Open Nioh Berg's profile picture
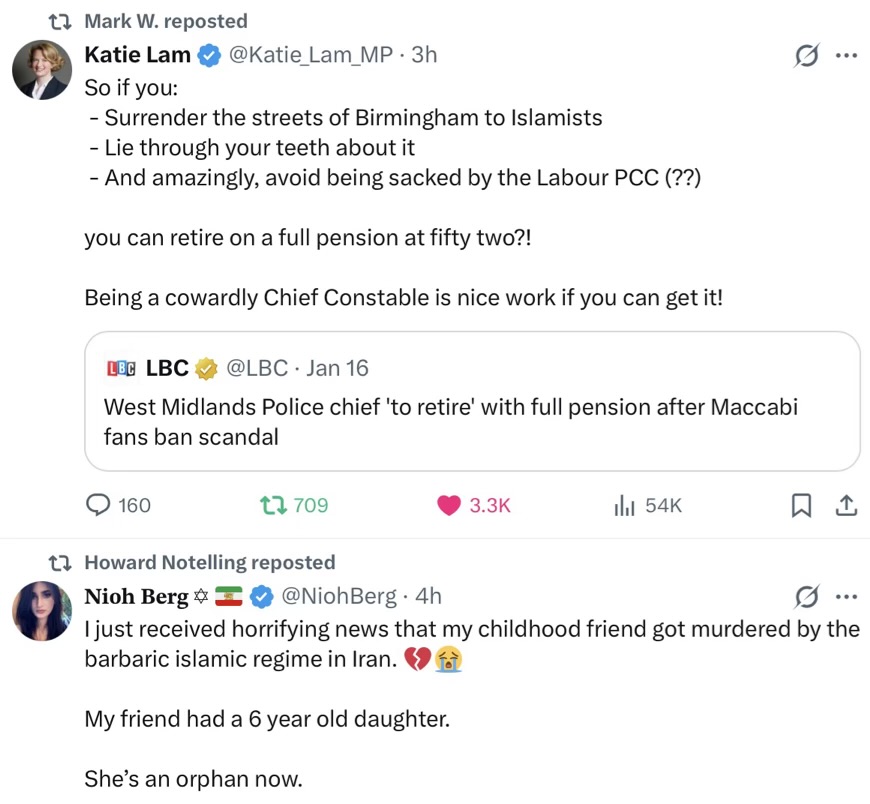The image size is (870, 804). (41, 611)
